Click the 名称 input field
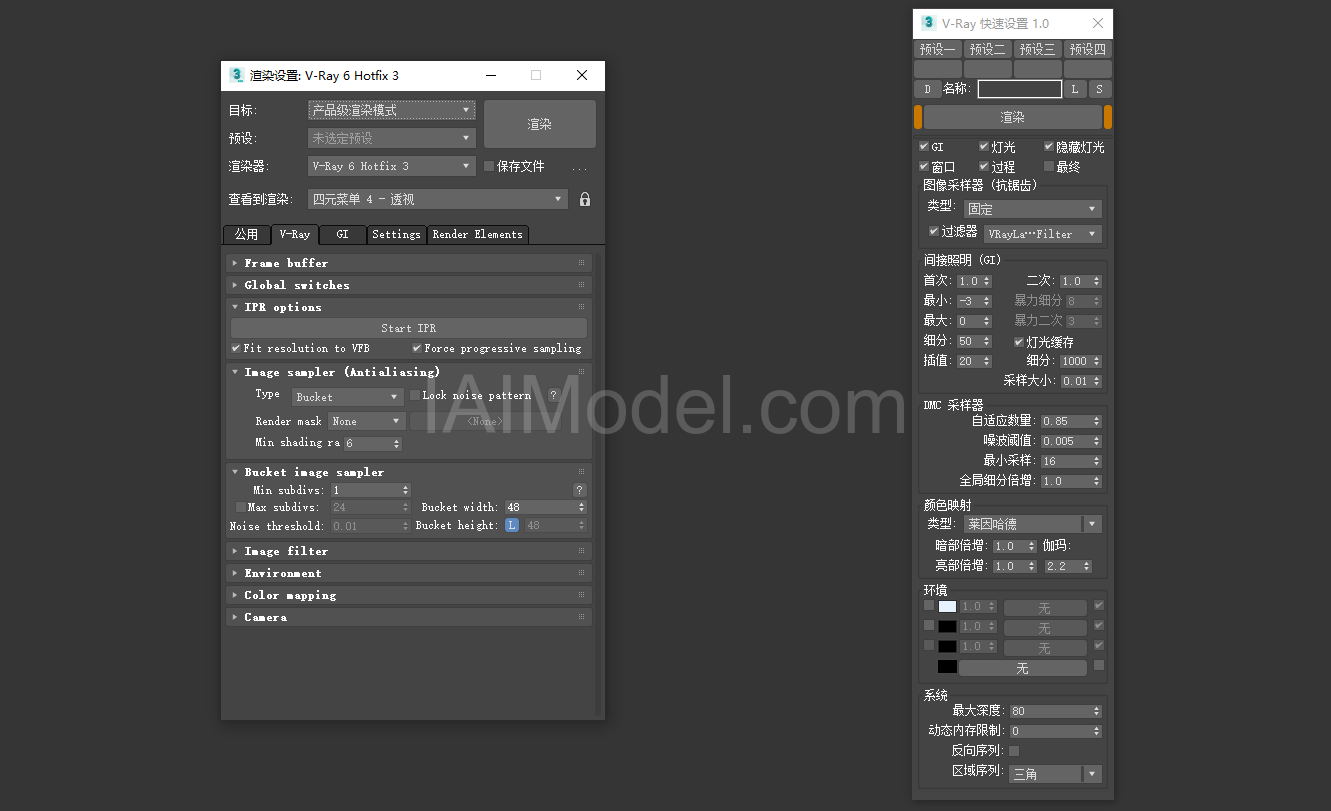1331x811 pixels. [1020, 89]
